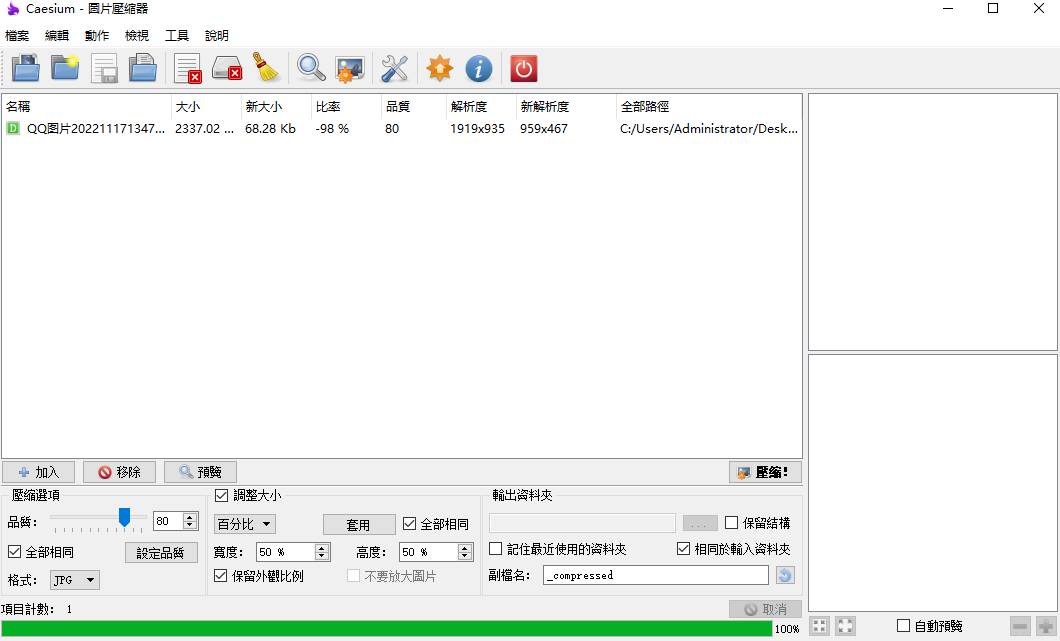Open the 寬度 50% spinner dropdown arrows

[x=321, y=550]
